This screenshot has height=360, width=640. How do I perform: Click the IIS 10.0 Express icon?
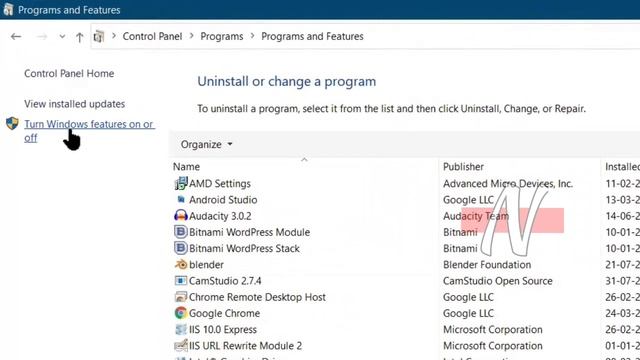[x=181, y=329]
